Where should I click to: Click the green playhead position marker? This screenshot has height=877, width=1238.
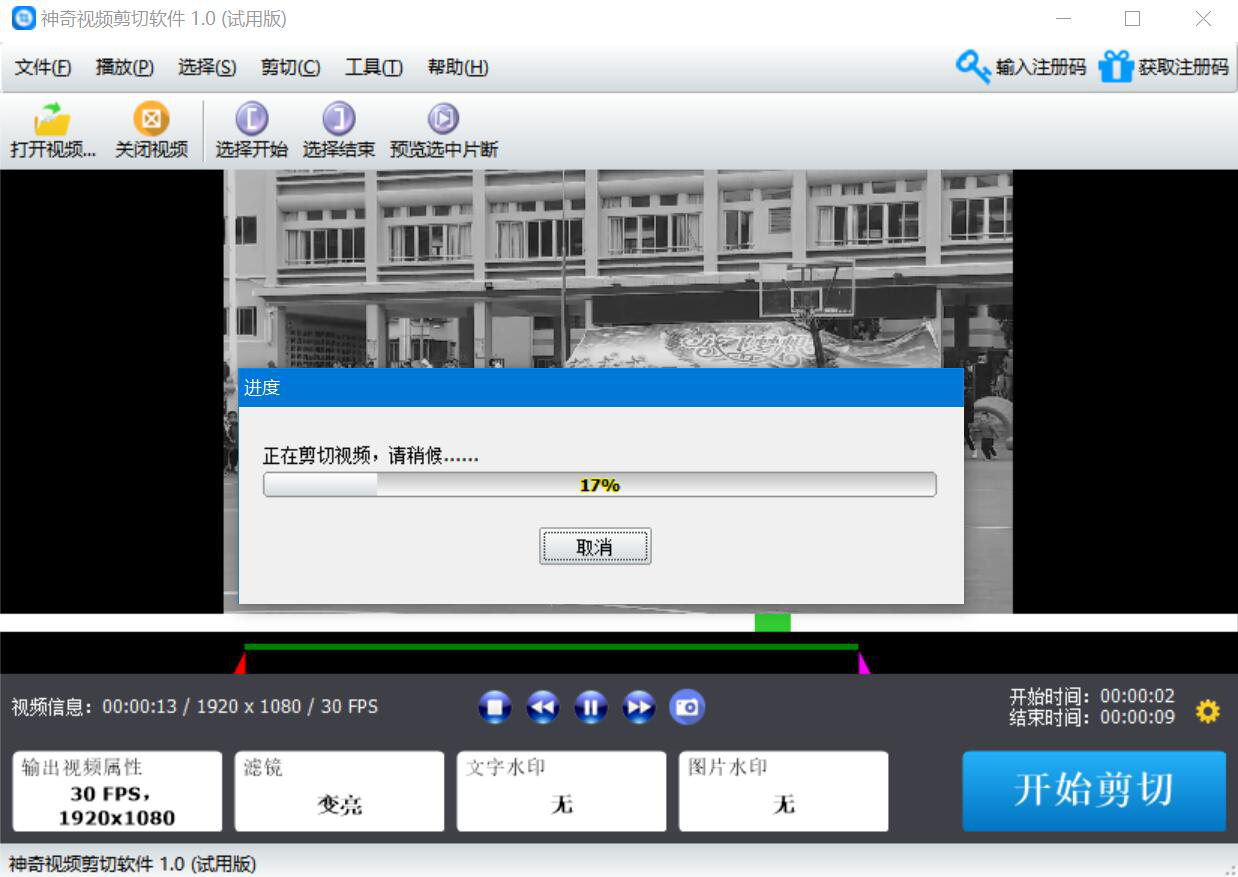pyautogui.click(x=772, y=622)
